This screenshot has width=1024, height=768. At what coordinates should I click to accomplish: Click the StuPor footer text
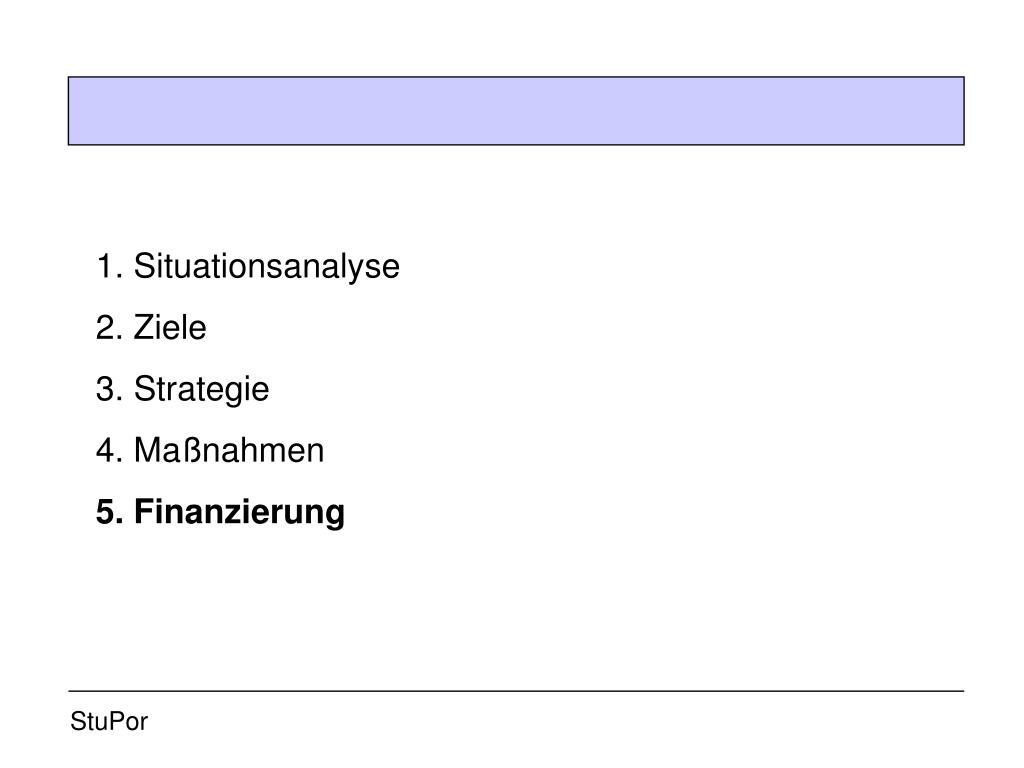109,722
